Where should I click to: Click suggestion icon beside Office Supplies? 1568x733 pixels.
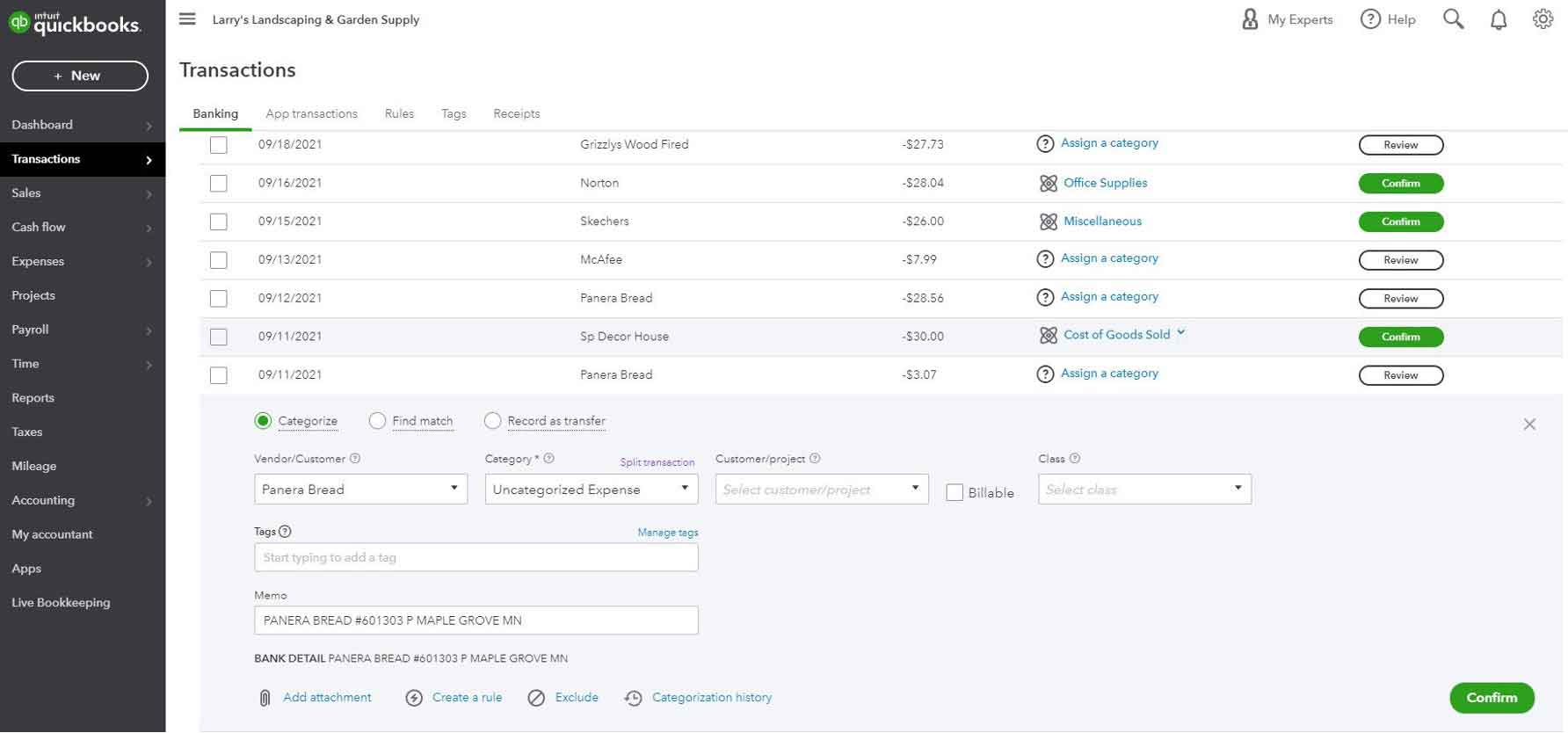coord(1048,183)
